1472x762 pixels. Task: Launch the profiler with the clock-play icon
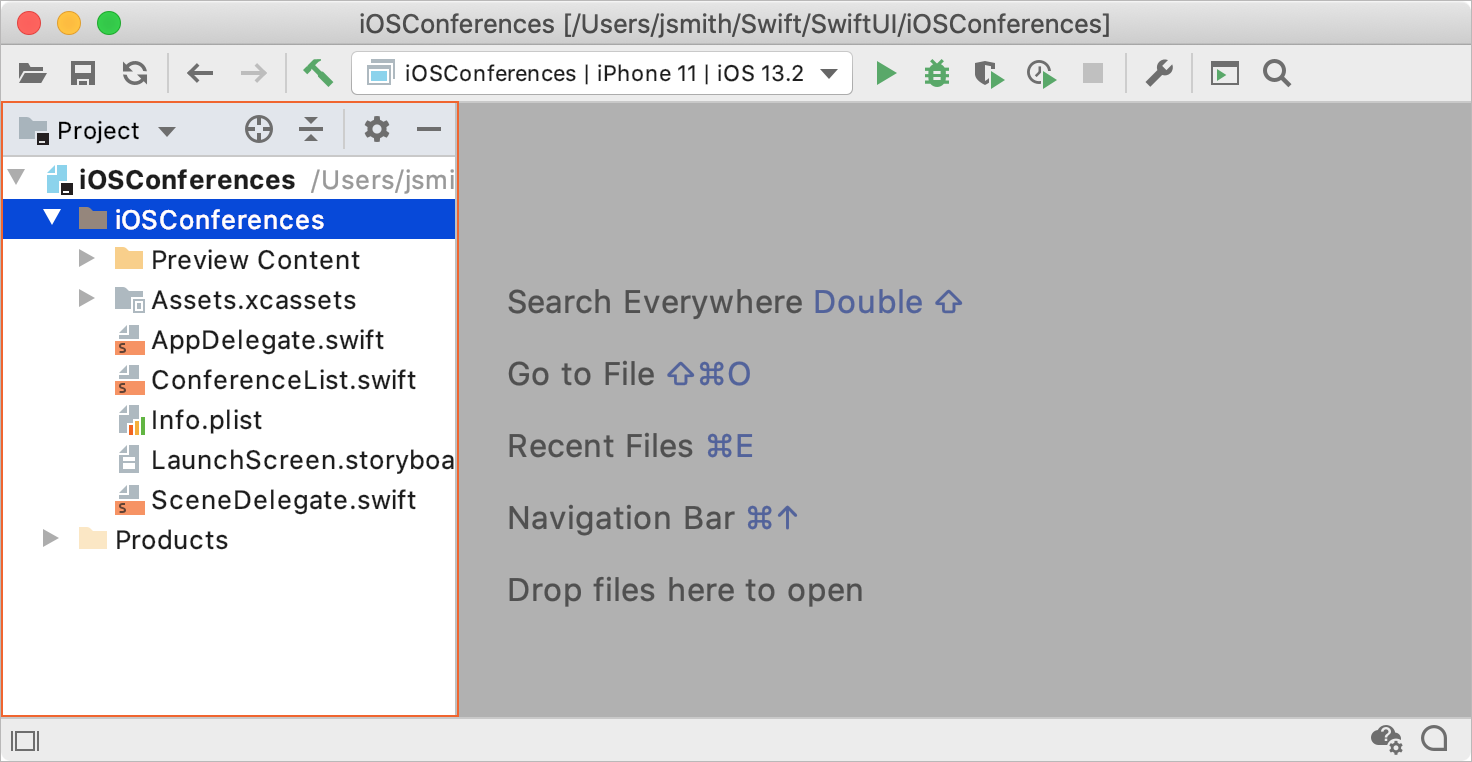pos(1041,74)
